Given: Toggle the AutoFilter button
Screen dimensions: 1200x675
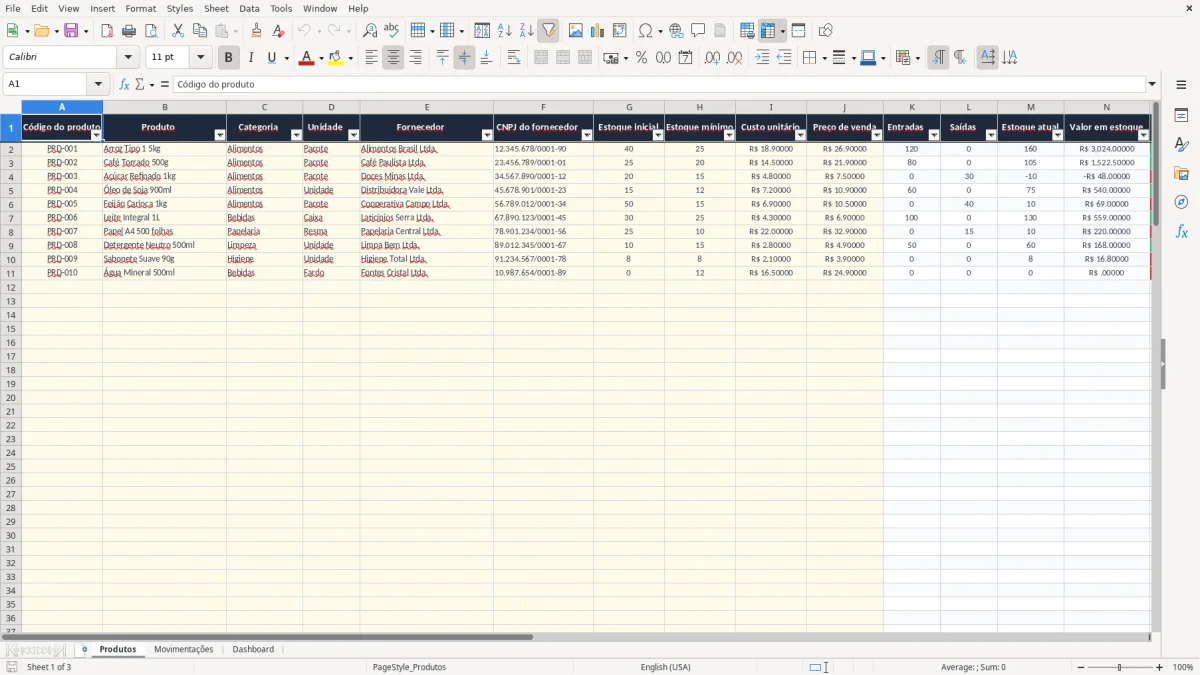Looking at the screenshot, I should pos(548,31).
